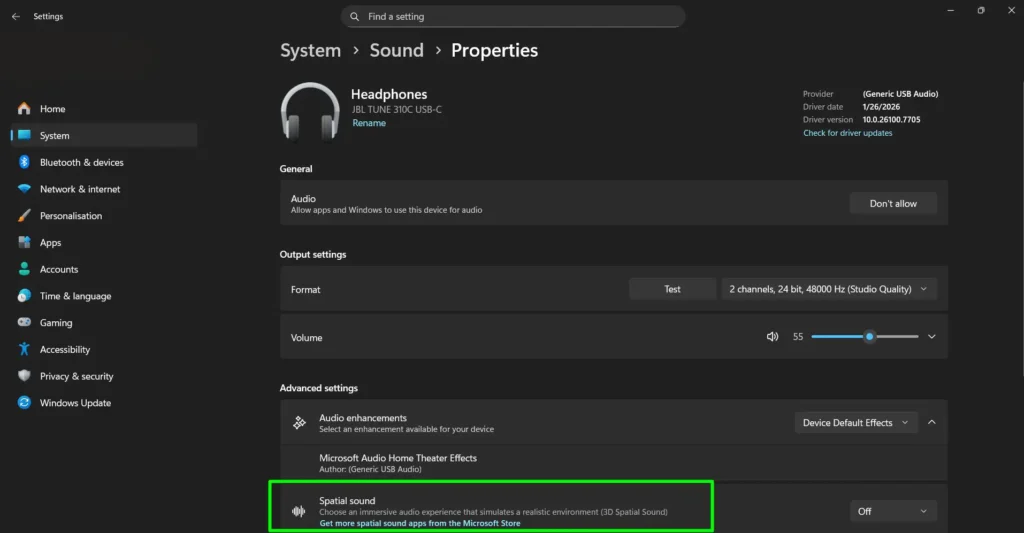Click the Audio enhancements sparkle icon
This screenshot has height=533, width=1024.
point(299,423)
